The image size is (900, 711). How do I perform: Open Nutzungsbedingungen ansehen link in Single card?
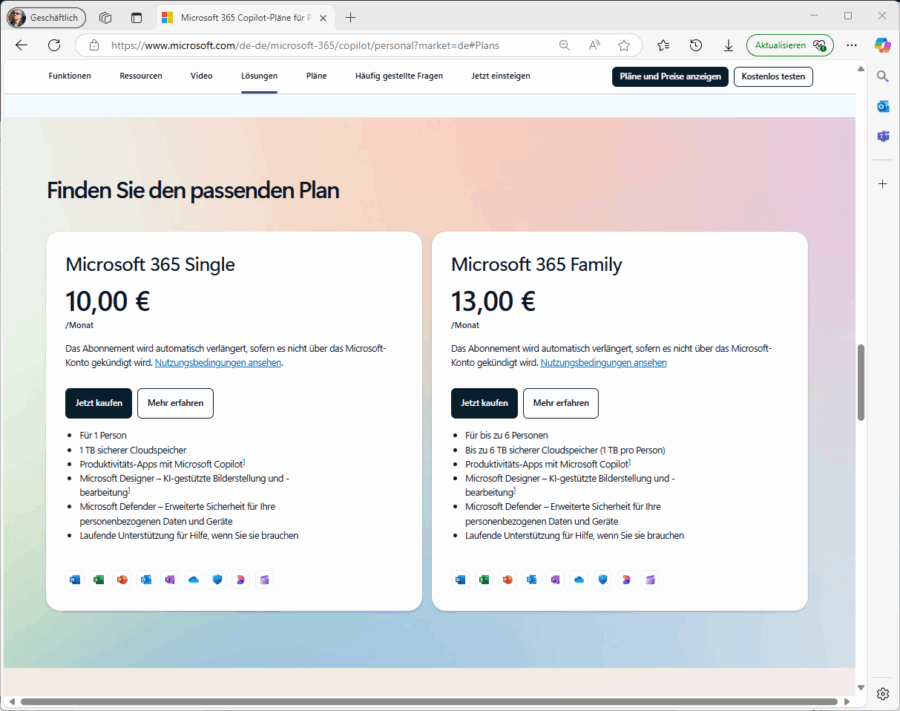tap(218, 363)
